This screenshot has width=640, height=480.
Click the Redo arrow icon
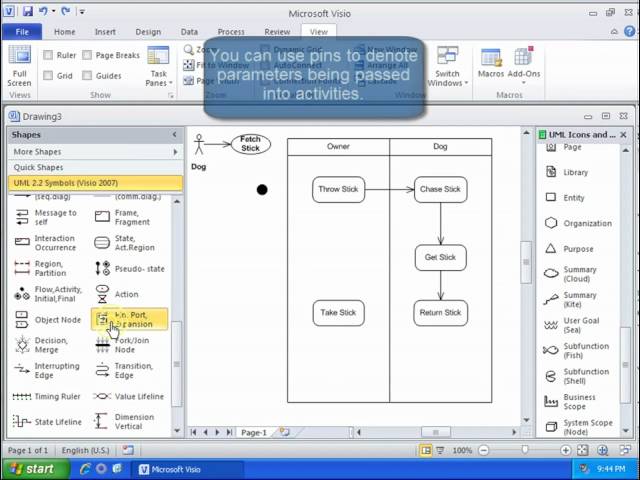click(65, 11)
